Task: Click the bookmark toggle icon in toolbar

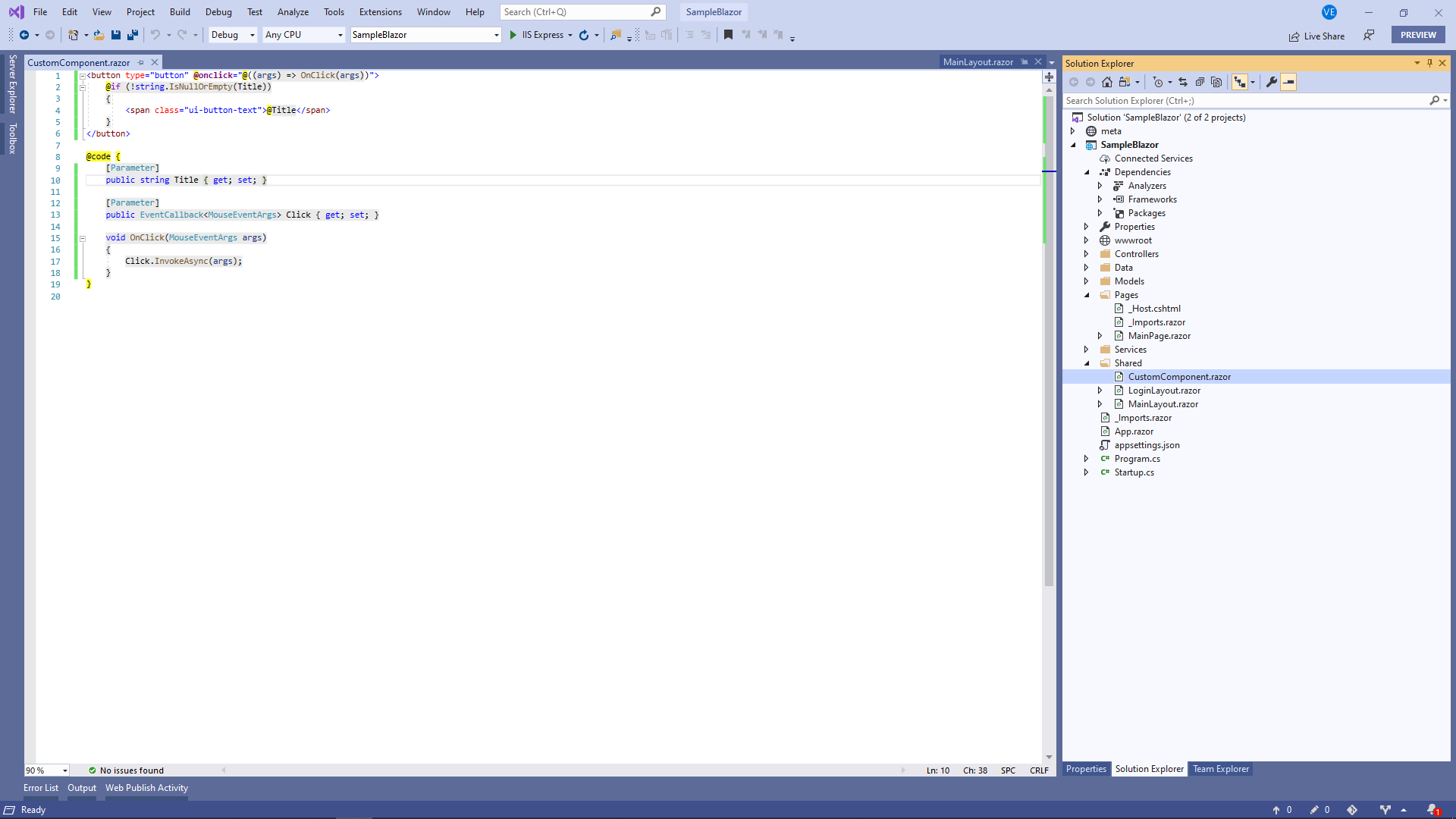Action: click(x=728, y=35)
